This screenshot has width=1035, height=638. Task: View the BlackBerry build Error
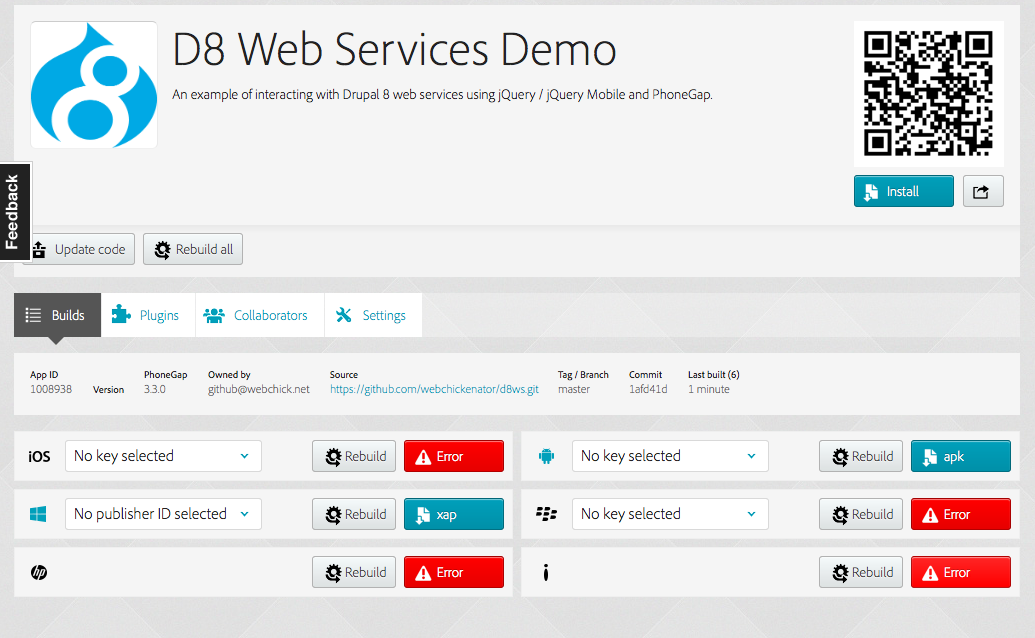point(960,514)
